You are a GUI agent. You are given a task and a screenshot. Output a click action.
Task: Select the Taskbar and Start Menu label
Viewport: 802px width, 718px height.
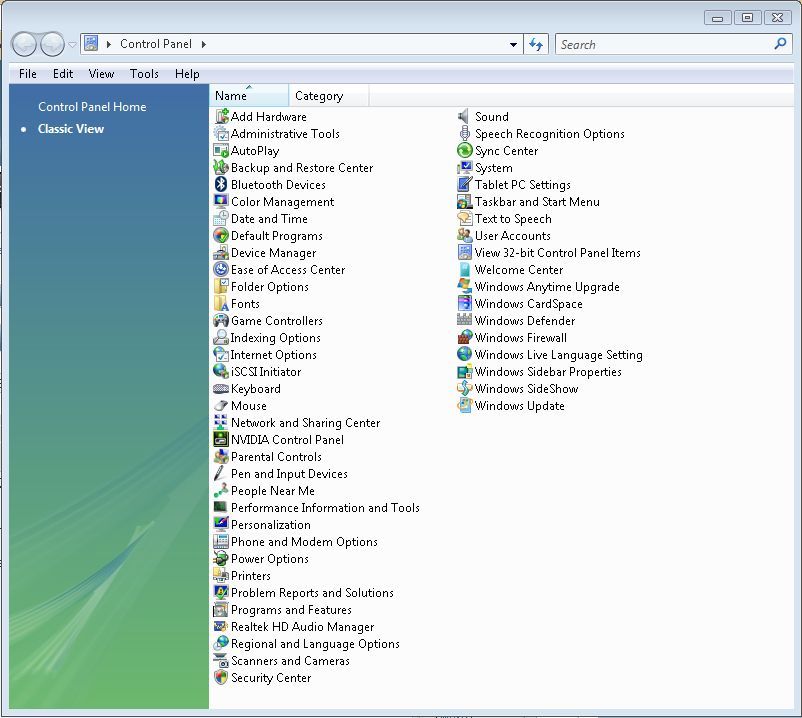537,202
